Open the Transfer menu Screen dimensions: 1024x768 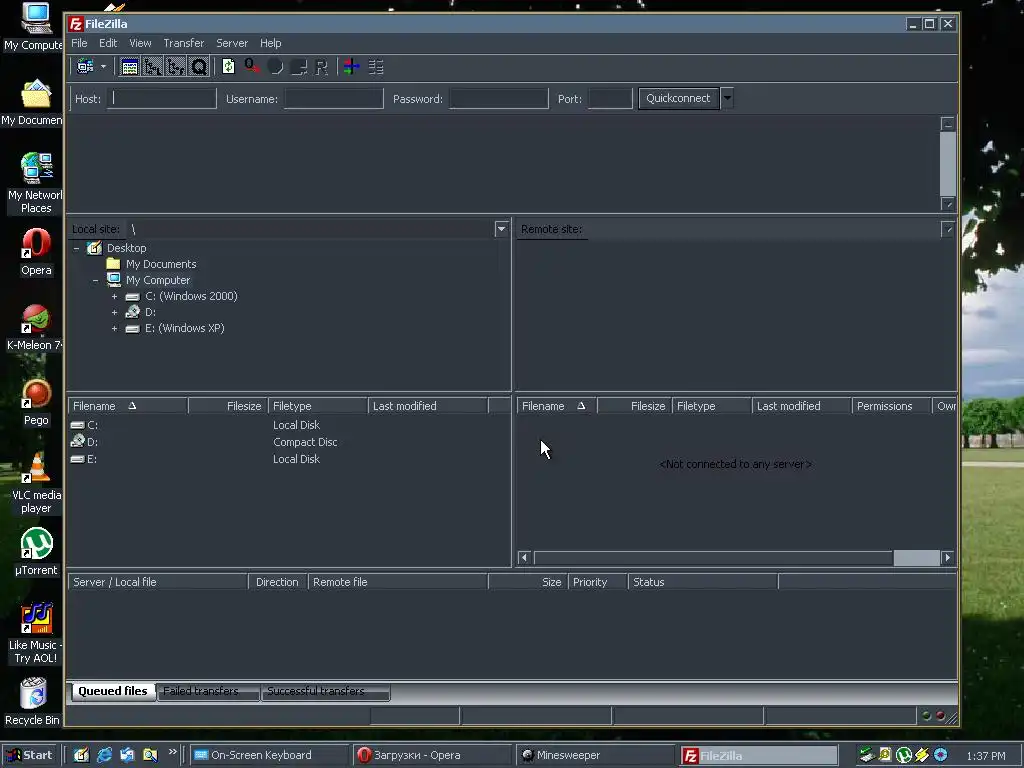click(184, 43)
